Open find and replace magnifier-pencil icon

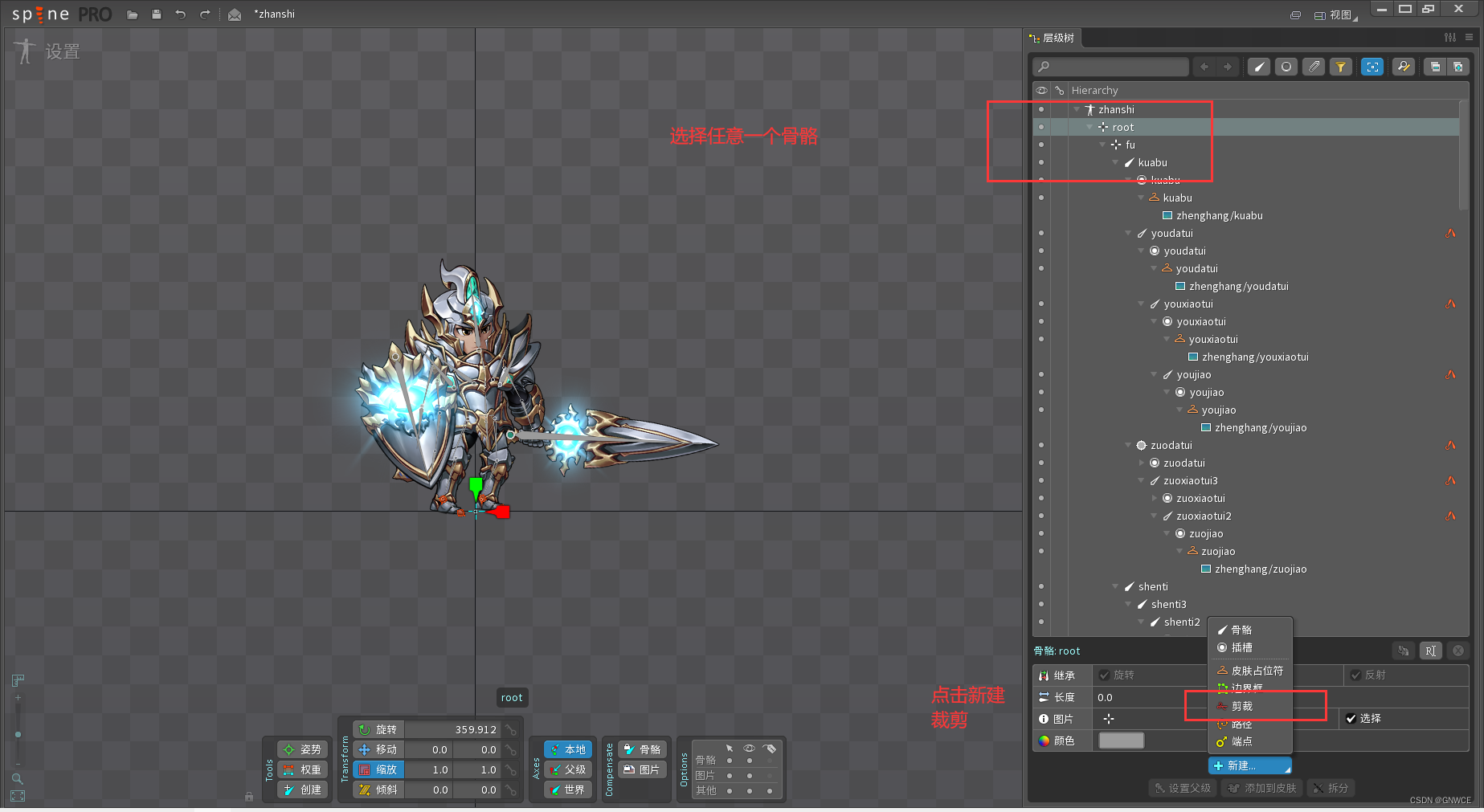pos(1404,67)
